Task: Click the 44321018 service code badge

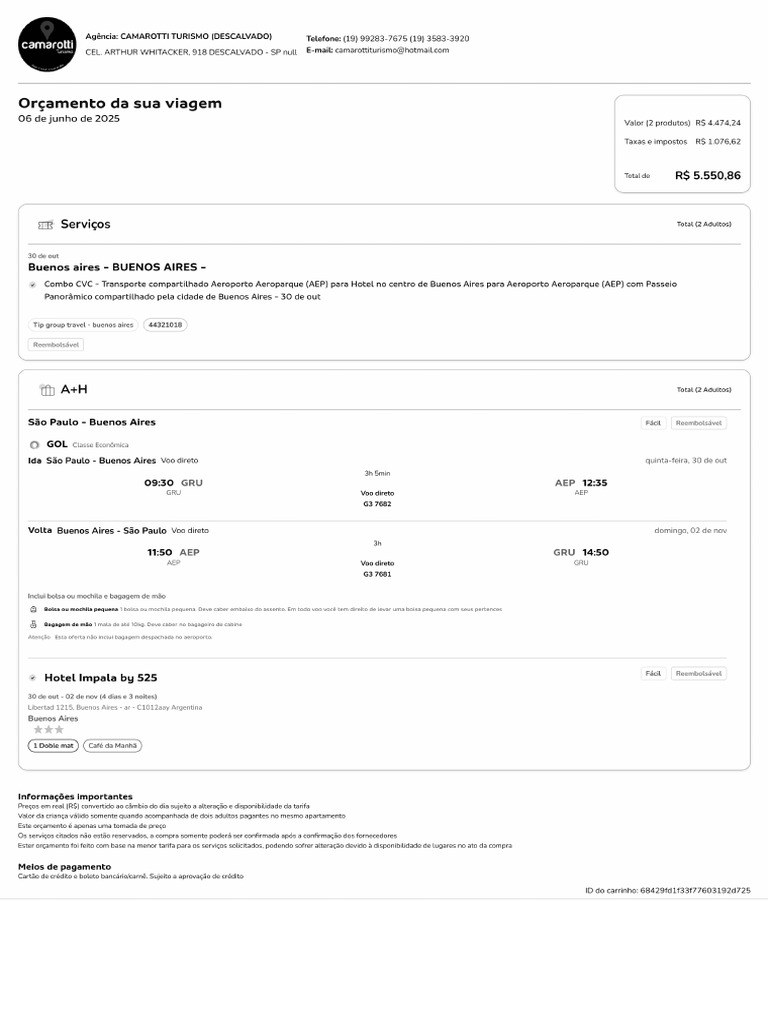Action: pos(165,325)
